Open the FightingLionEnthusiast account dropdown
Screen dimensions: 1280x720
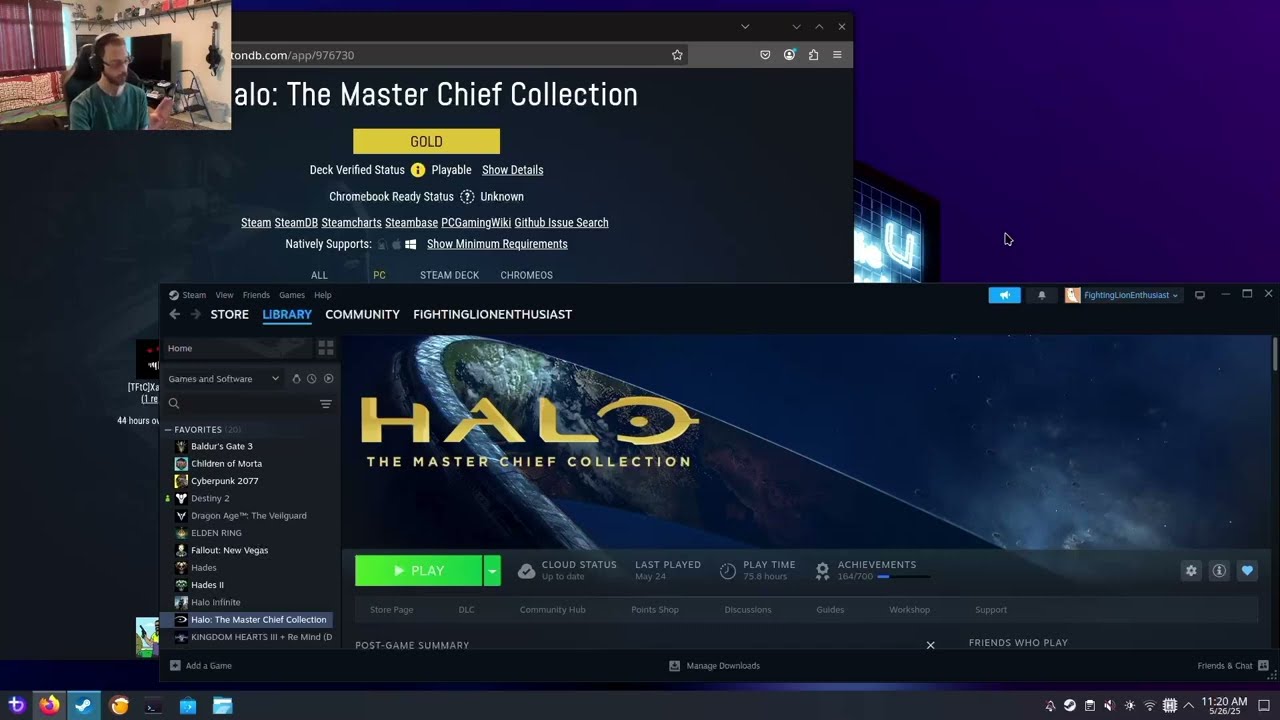click(x=1123, y=295)
